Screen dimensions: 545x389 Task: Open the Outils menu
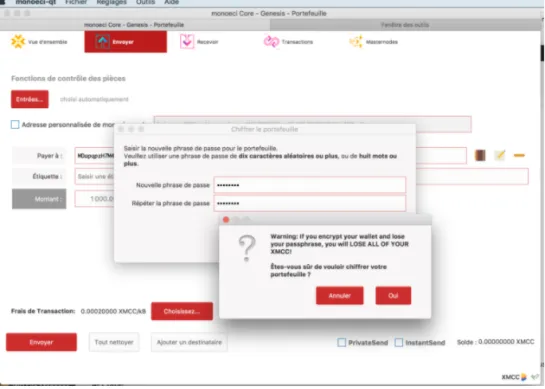click(x=145, y=2)
